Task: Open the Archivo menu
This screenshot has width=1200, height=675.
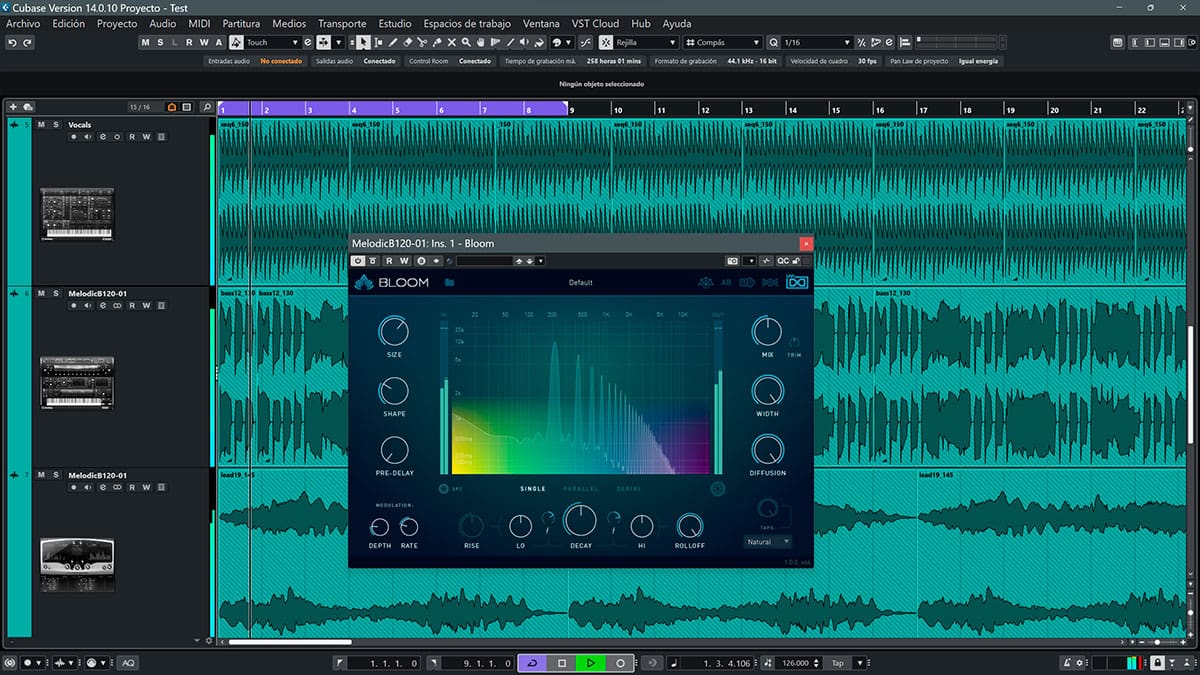Action: tap(23, 23)
